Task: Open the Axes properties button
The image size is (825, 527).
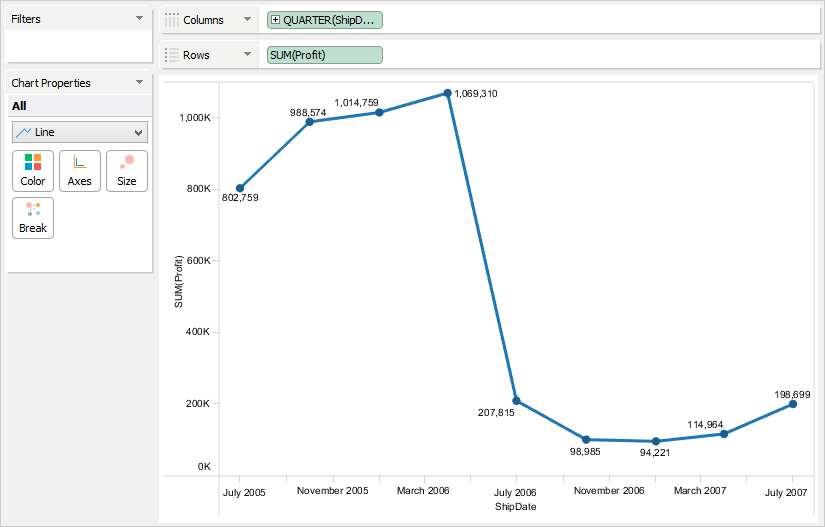Action: click(80, 170)
